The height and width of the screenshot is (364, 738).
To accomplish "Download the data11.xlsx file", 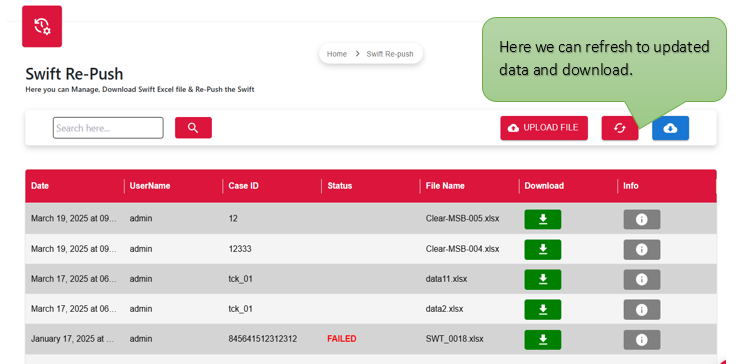I will (543, 280).
